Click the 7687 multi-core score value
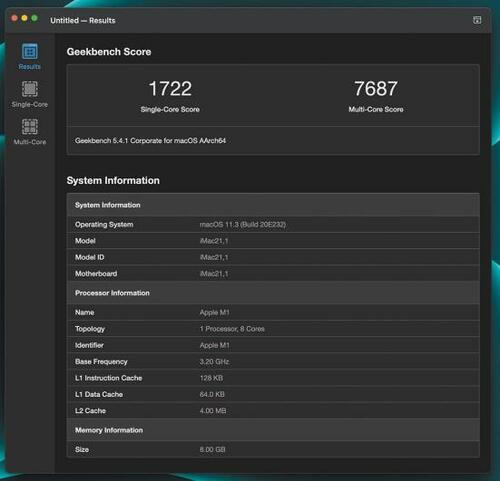This screenshot has height=481, width=500. pos(376,89)
